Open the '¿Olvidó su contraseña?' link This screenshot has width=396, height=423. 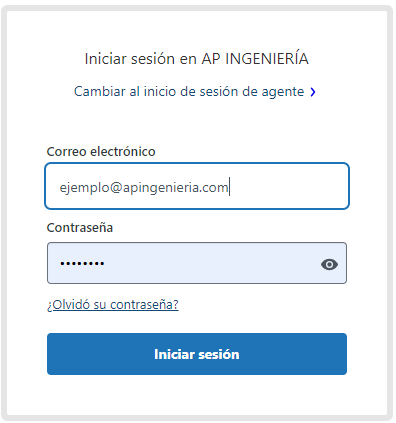[x=113, y=304]
